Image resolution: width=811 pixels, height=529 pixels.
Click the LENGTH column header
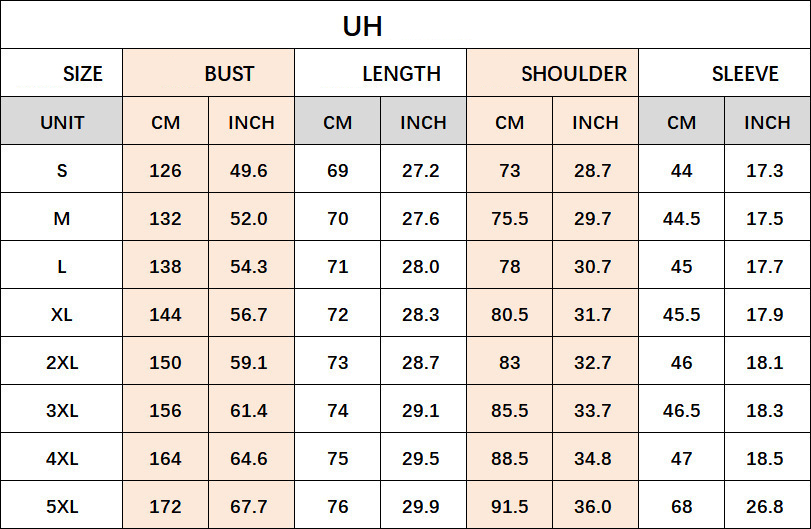401,74
